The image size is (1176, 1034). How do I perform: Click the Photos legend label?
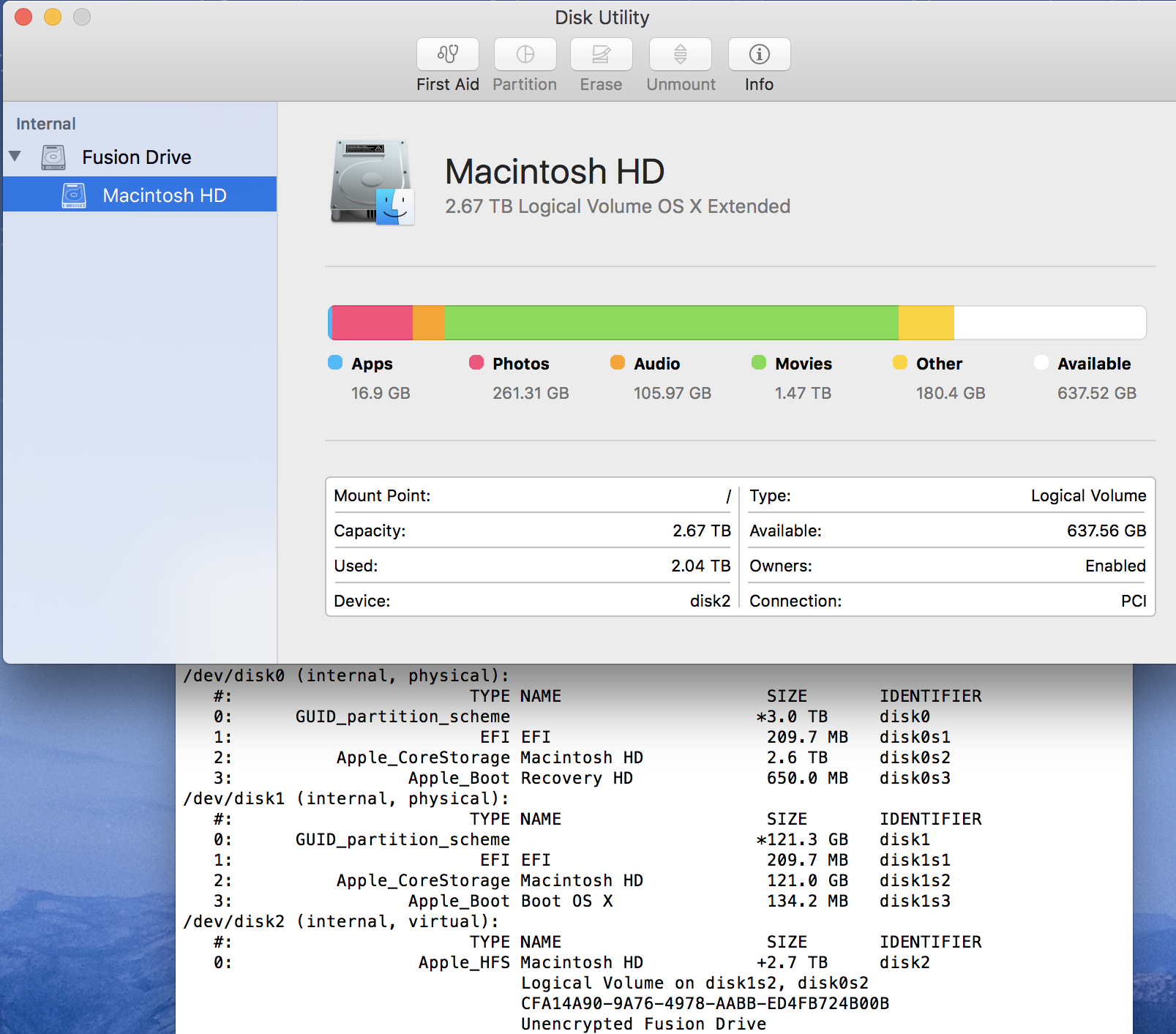tap(521, 364)
